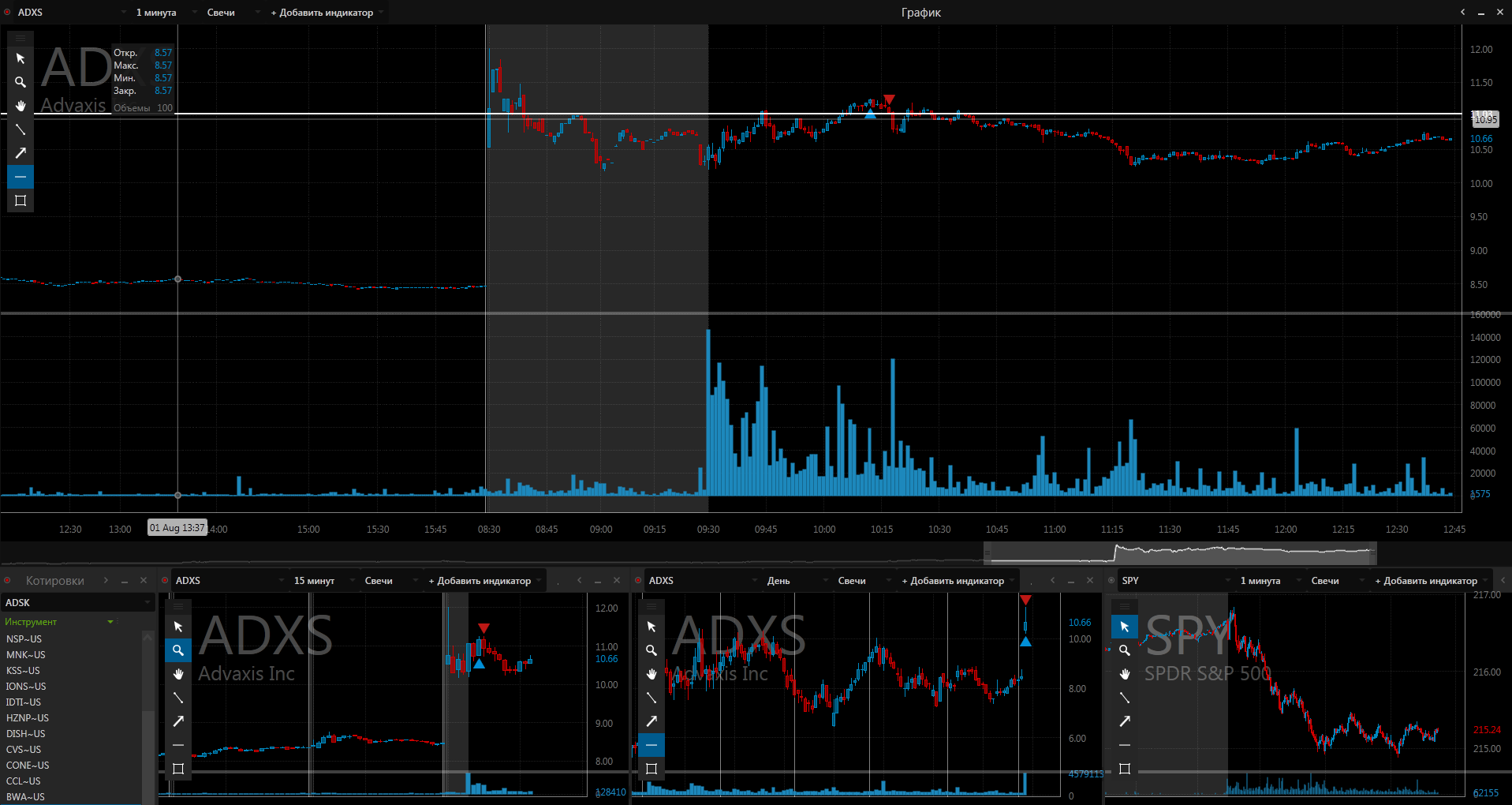
Task: Select the trend line tool in main chart
Action: tap(21, 129)
